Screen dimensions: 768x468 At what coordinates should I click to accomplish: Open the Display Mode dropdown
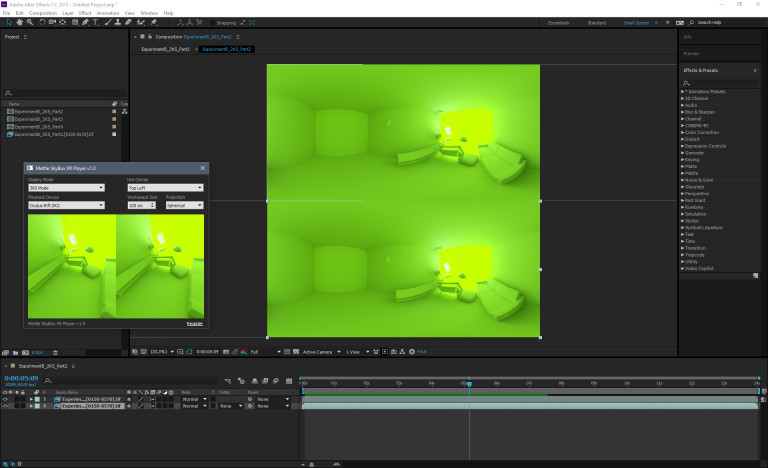coord(66,187)
